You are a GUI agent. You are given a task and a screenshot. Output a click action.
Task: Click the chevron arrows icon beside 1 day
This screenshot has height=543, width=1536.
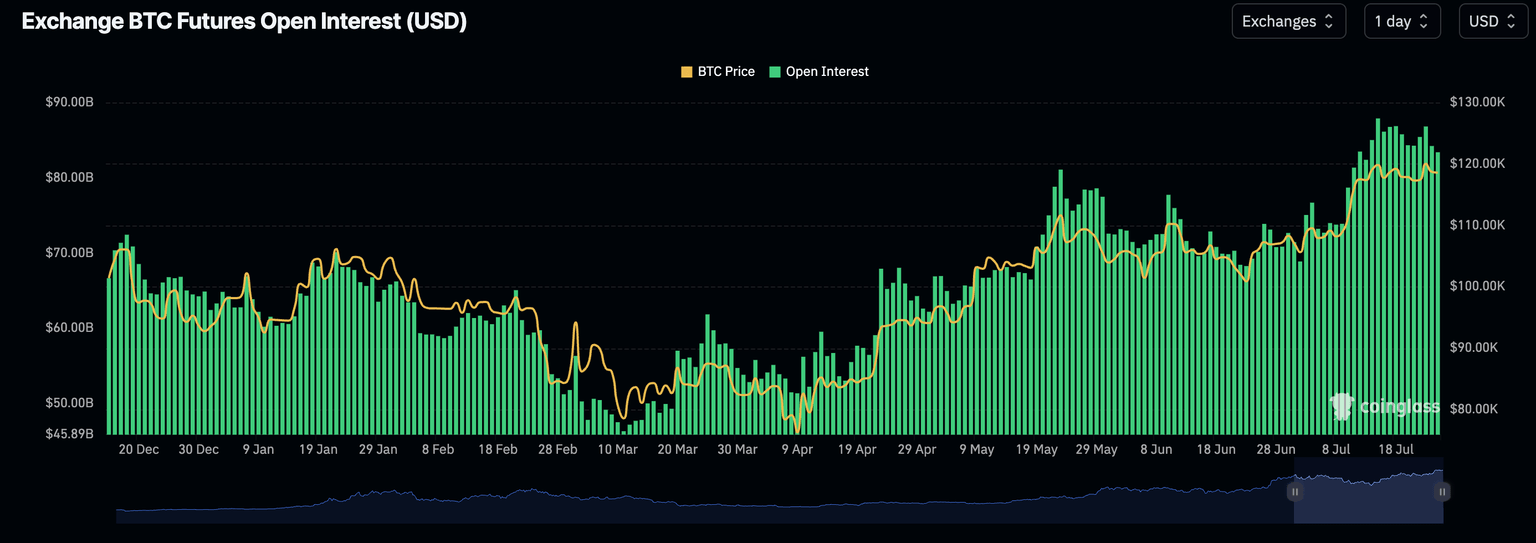pyautogui.click(x=1424, y=21)
